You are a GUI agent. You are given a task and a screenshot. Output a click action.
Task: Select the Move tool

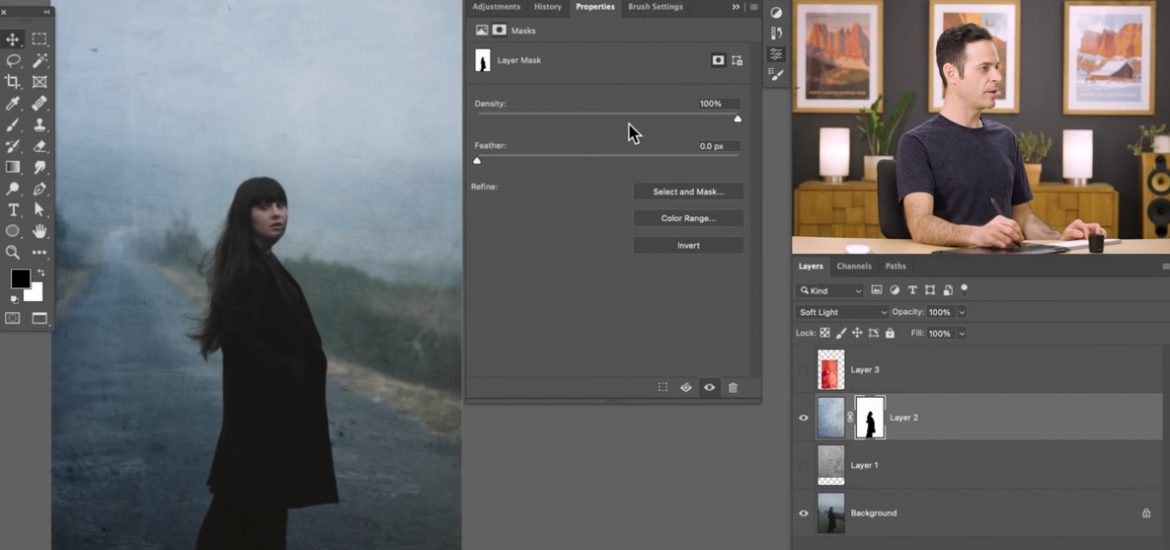(x=13, y=39)
